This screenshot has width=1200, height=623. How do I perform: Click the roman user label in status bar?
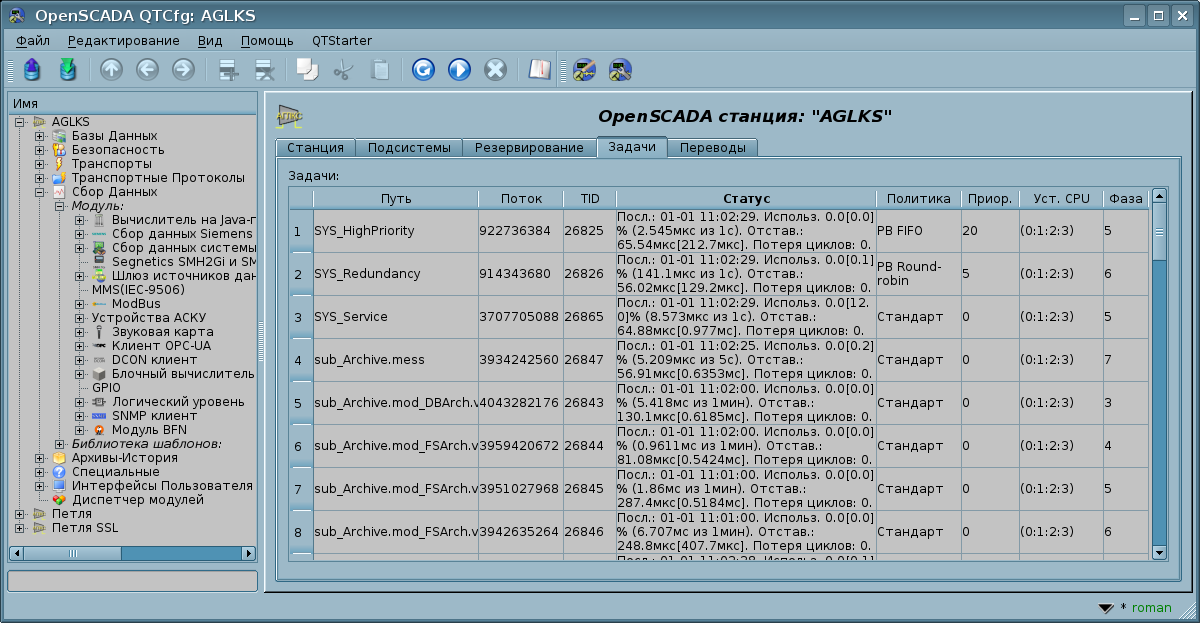(1151, 607)
